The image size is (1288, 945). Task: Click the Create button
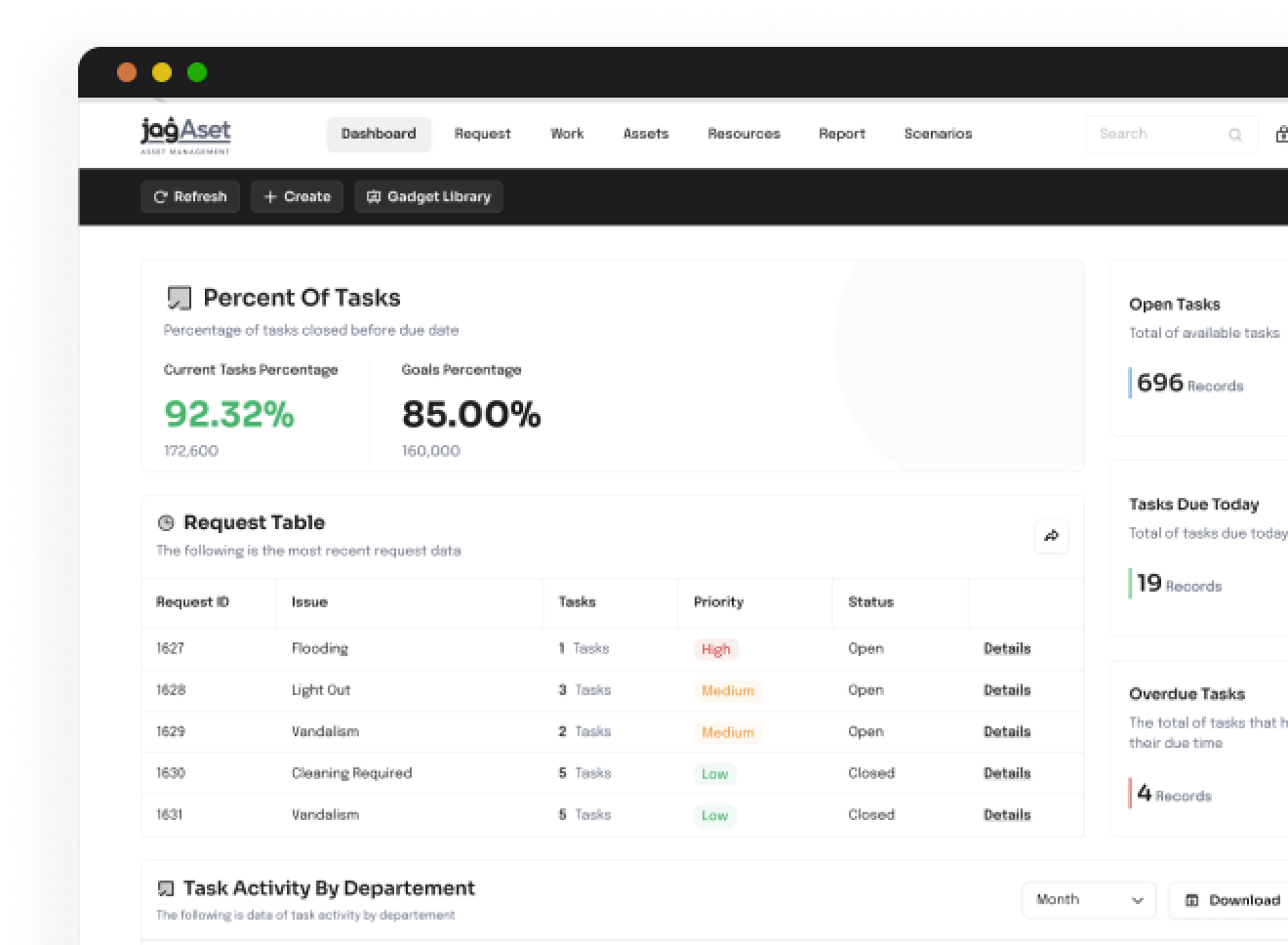[298, 196]
